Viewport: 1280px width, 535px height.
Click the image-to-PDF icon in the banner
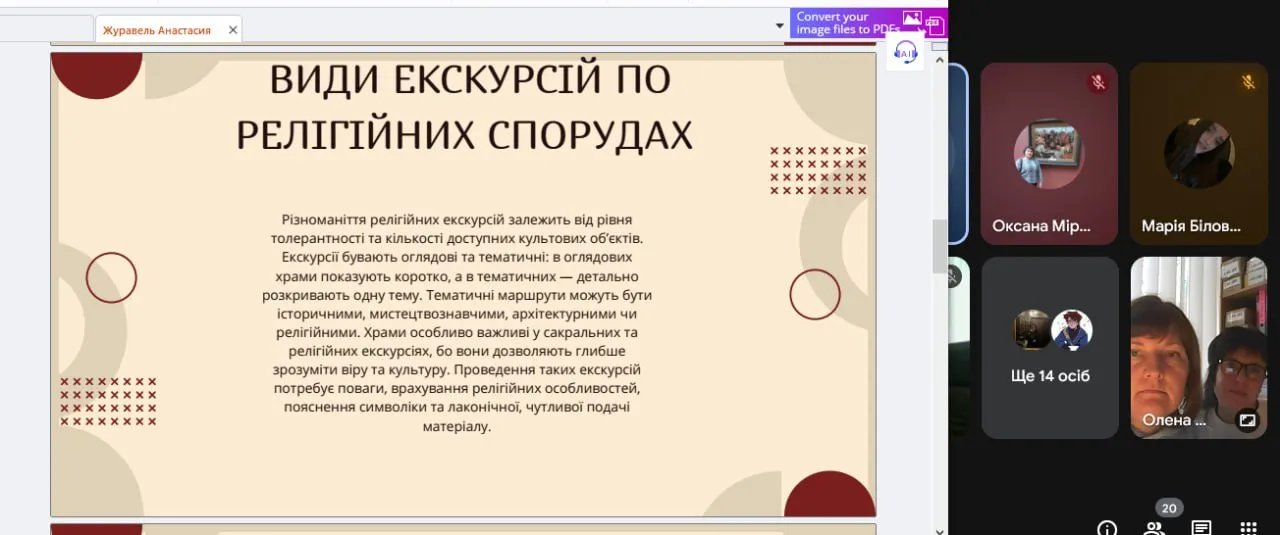(912, 18)
